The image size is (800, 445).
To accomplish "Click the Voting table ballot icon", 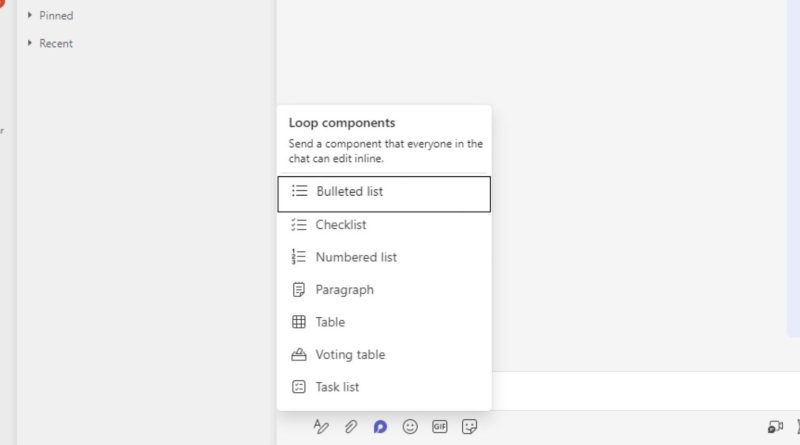I will [x=298, y=355].
